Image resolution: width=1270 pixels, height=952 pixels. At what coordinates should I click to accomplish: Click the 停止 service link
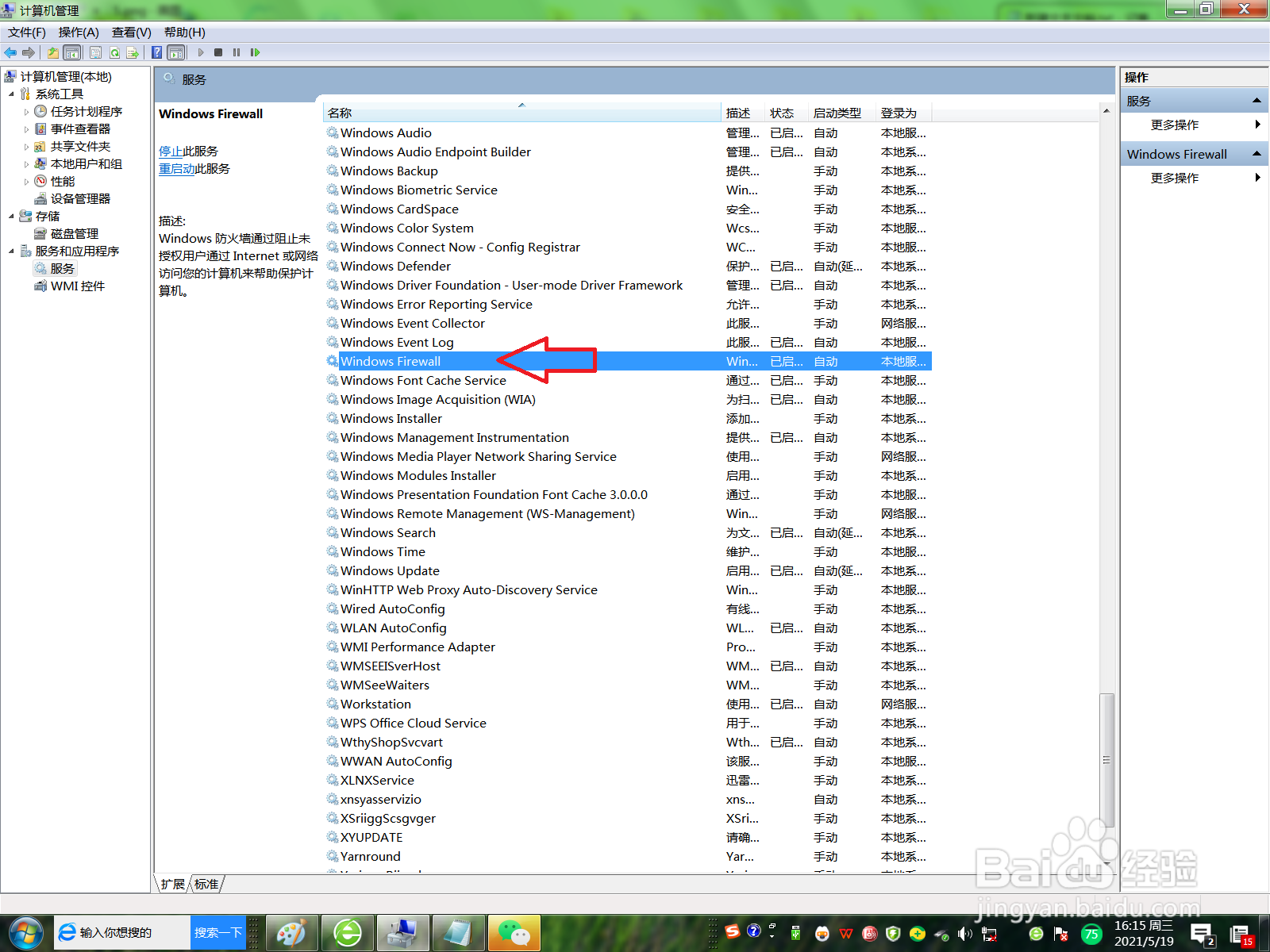point(171,151)
